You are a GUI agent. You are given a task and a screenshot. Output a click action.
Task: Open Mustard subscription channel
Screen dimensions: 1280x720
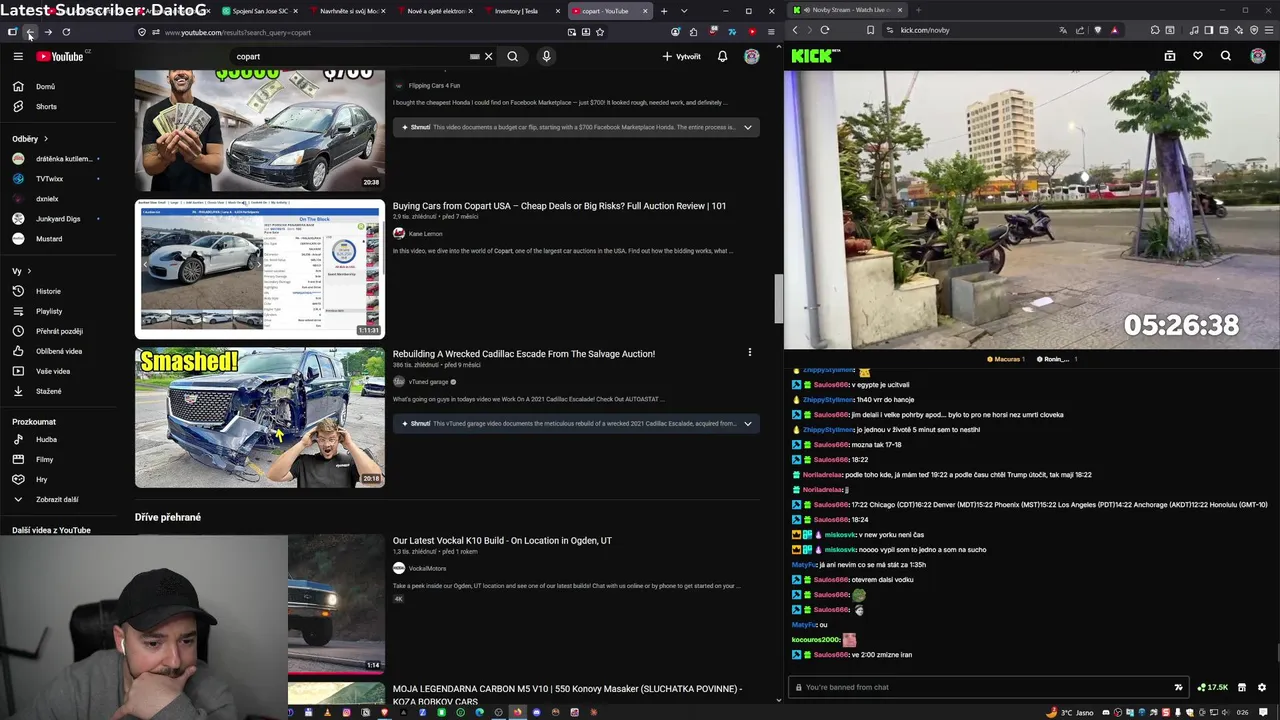click(x=58, y=238)
